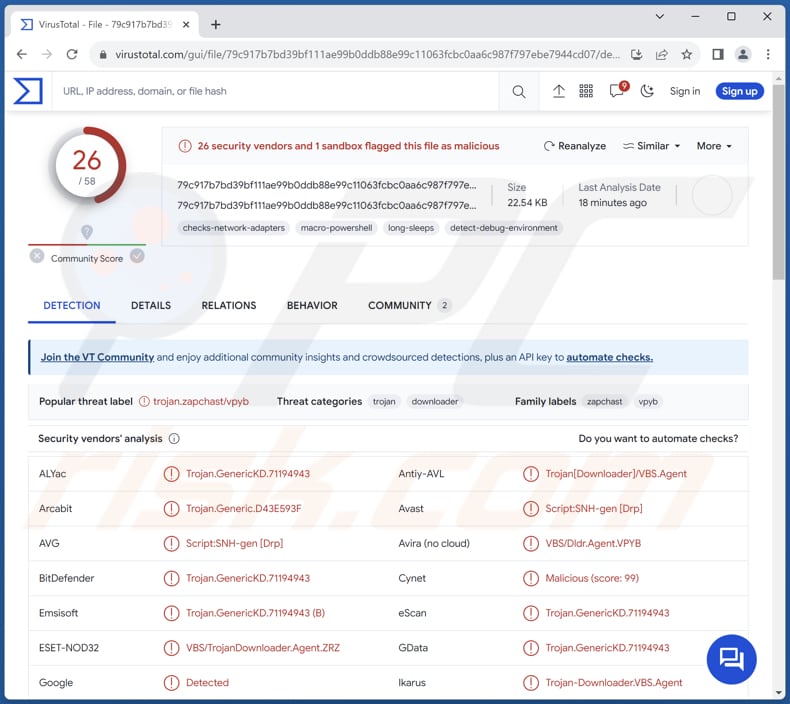Viewport: 790px width, 704px height.
Task: Switch to the BEHAVIOR tab
Action: 312,305
